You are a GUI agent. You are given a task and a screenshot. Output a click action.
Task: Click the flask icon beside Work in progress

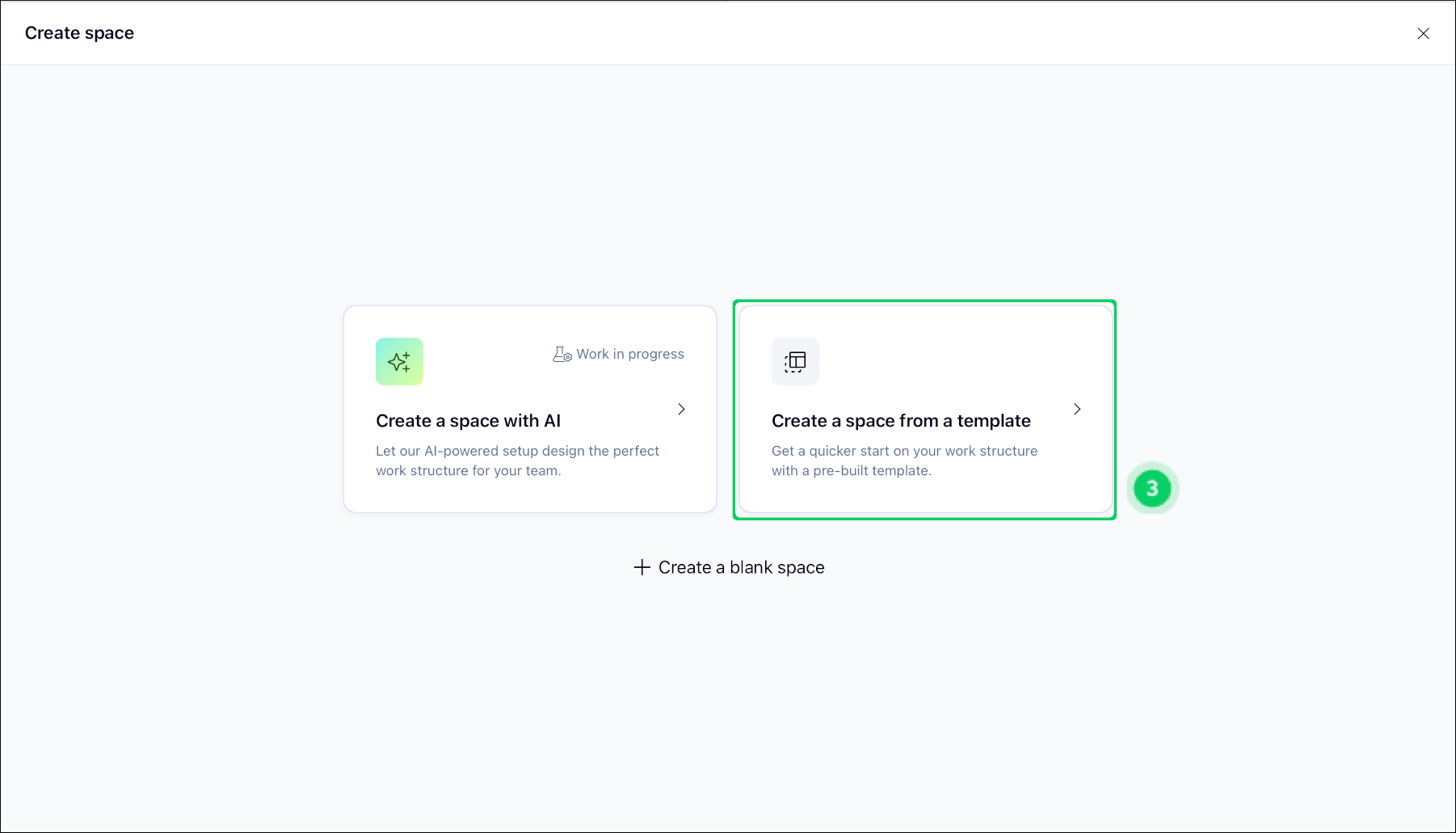(562, 354)
